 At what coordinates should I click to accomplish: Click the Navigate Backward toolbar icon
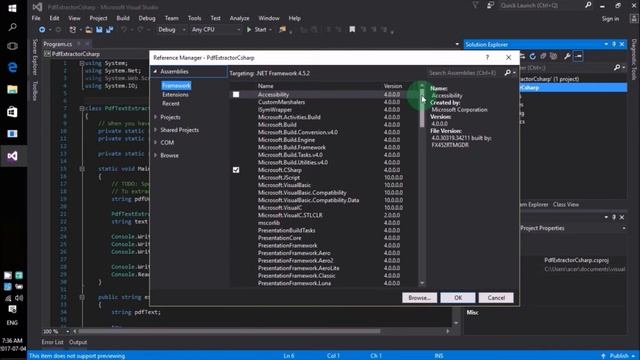(x=42, y=29)
